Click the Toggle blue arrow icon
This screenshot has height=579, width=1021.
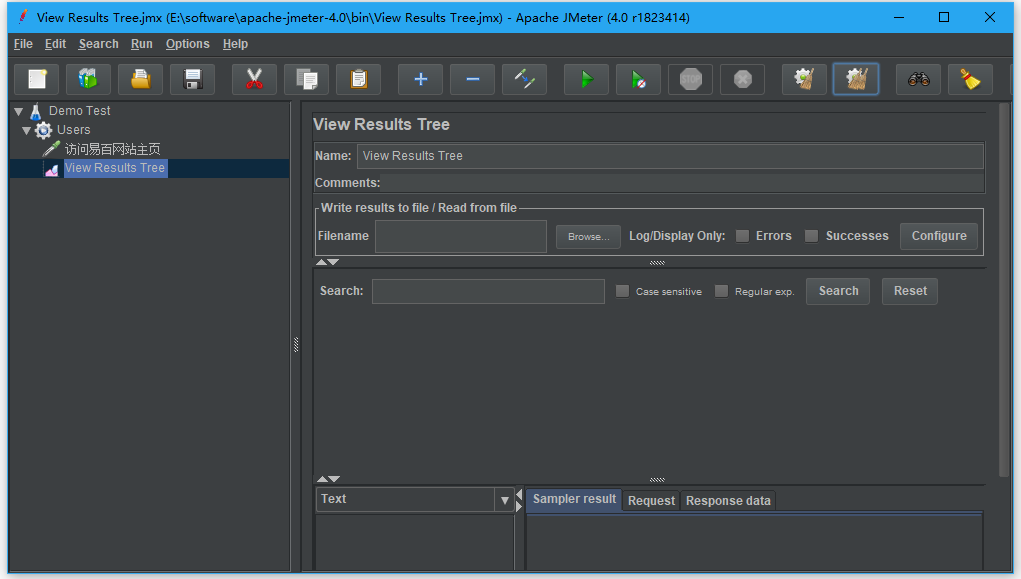pyautogui.click(x=524, y=79)
